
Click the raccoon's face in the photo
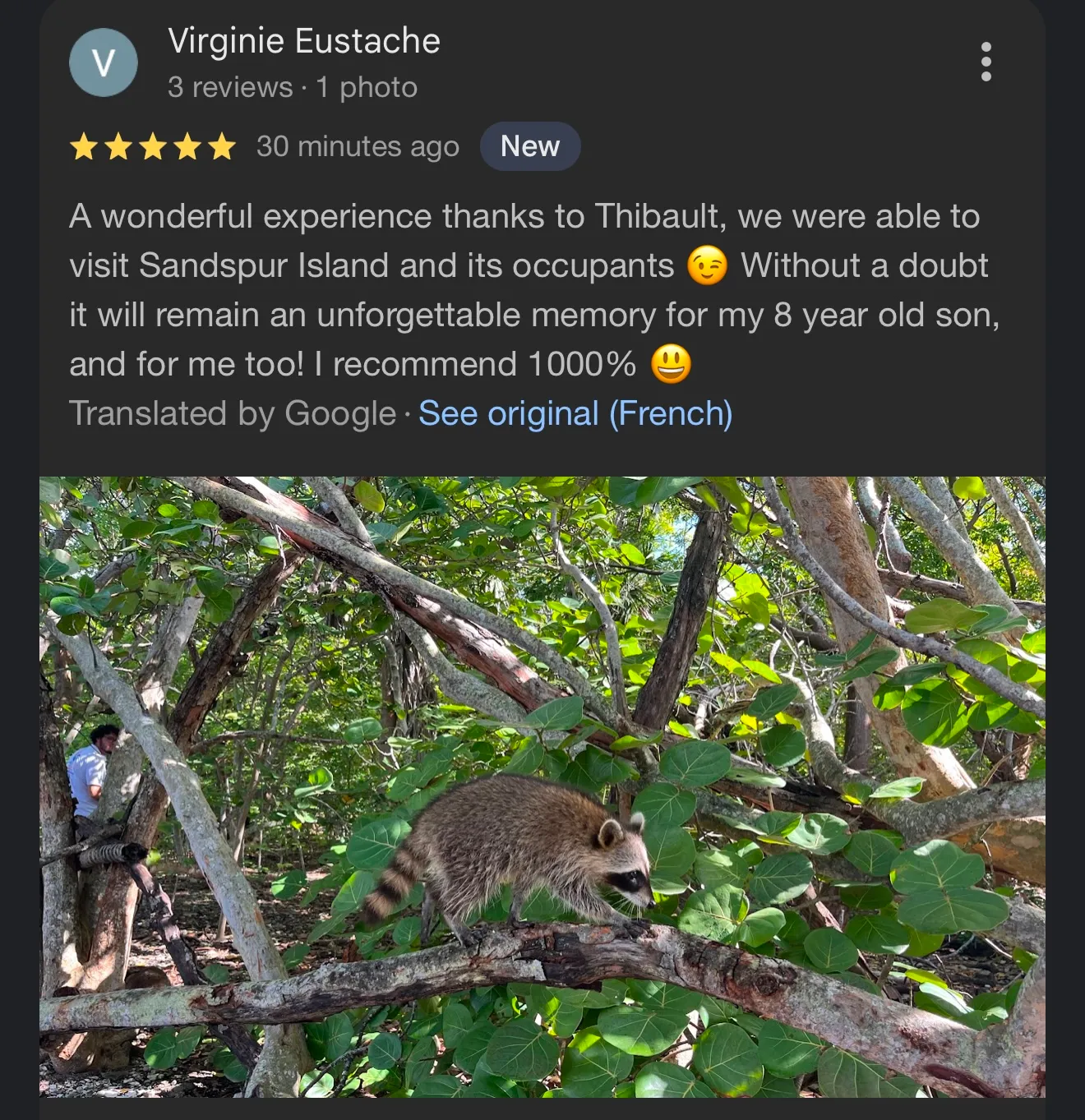[x=625, y=871]
